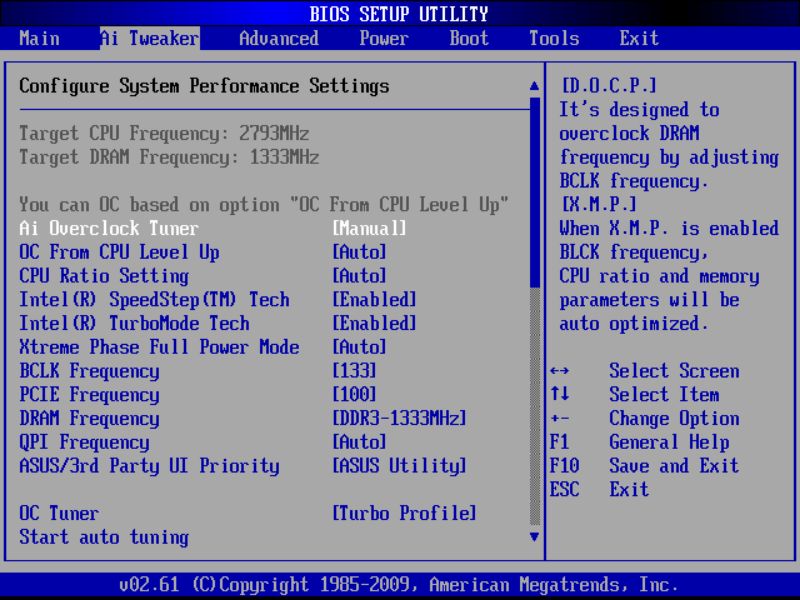
Task: Open the [Turbo Profile] OC Tuner value
Action: click(404, 513)
